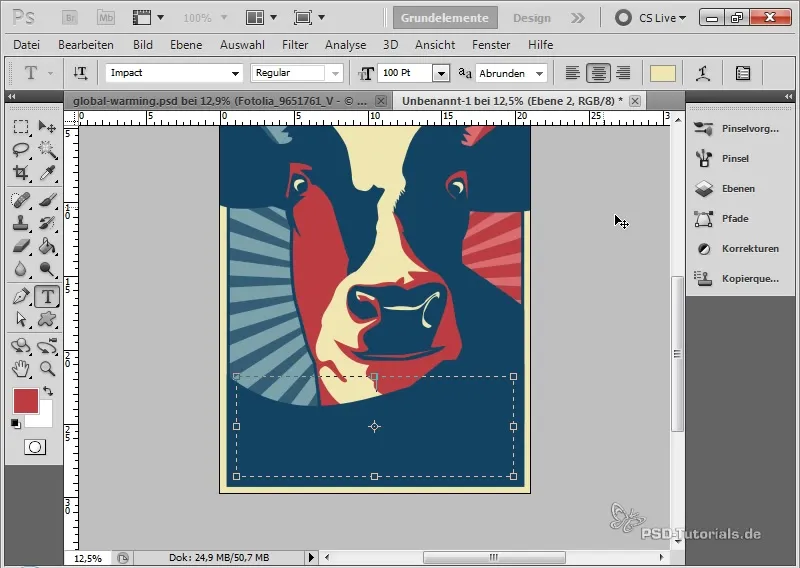
Task: Open the status bar info arrow menu
Action: [x=311, y=558]
